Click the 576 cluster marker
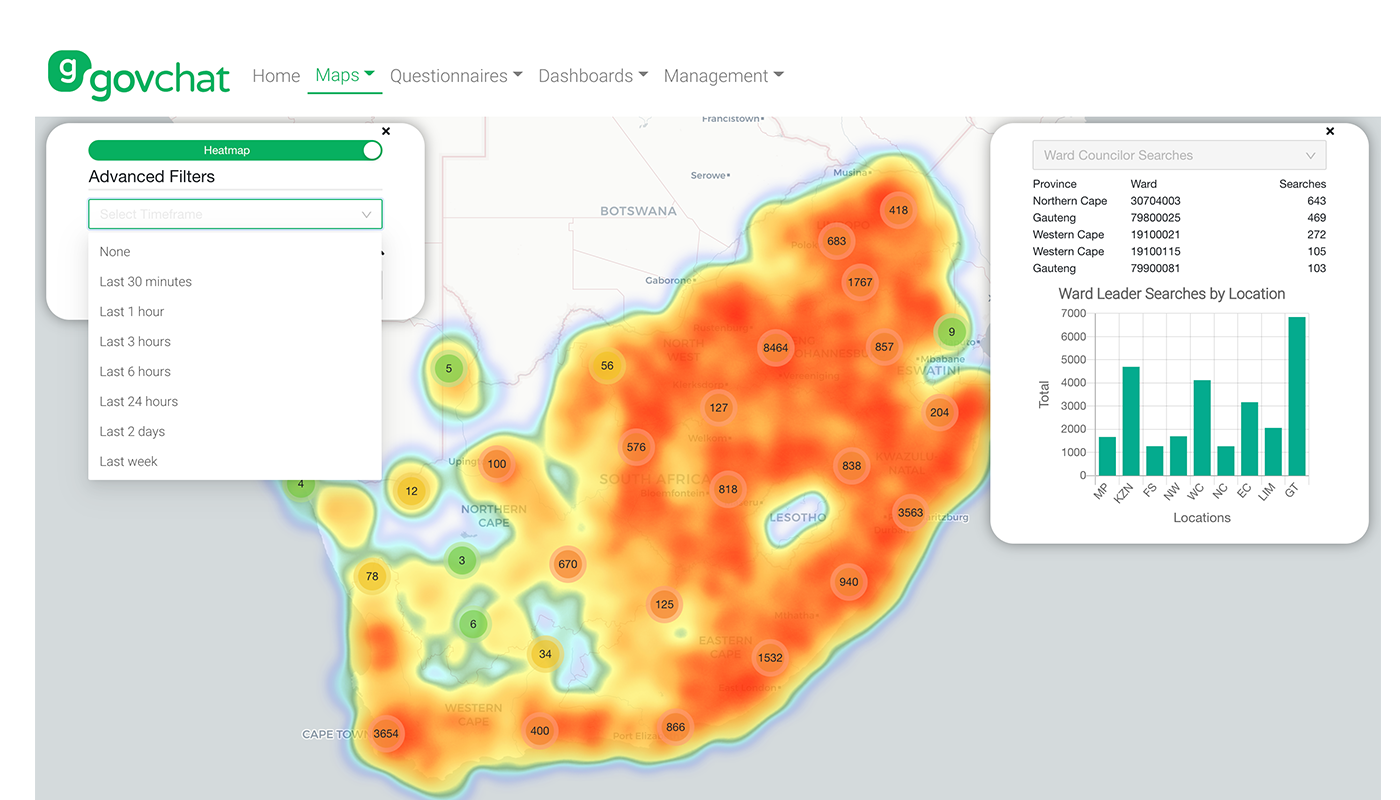 coord(636,447)
